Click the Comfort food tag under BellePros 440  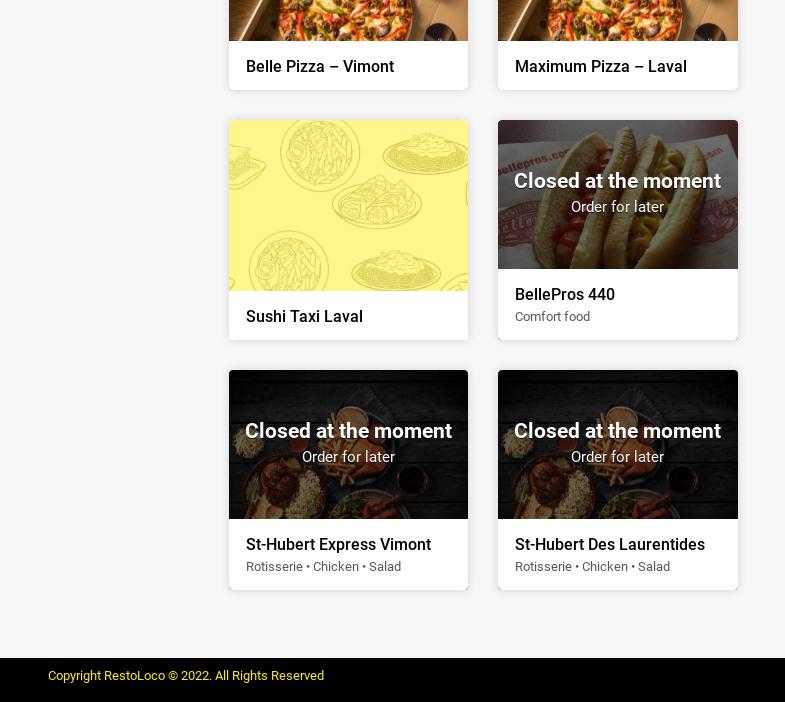552,316
